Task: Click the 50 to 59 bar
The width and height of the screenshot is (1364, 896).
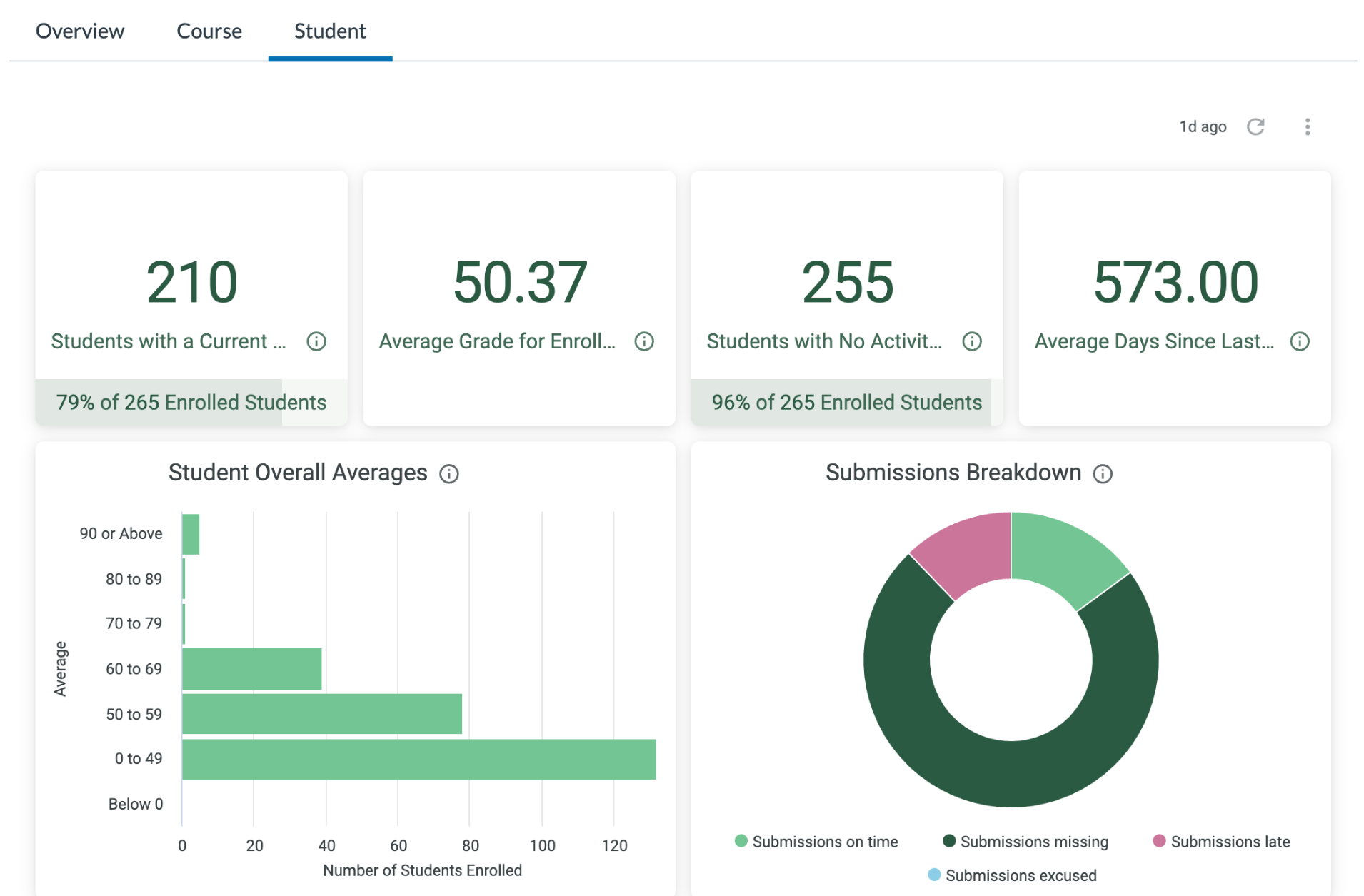Action: point(322,713)
